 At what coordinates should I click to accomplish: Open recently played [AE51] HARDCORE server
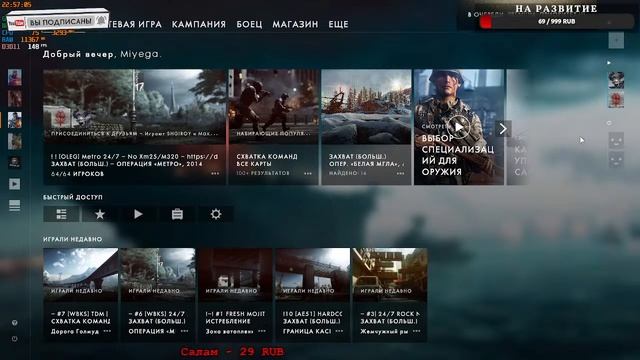tap(313, 295)
